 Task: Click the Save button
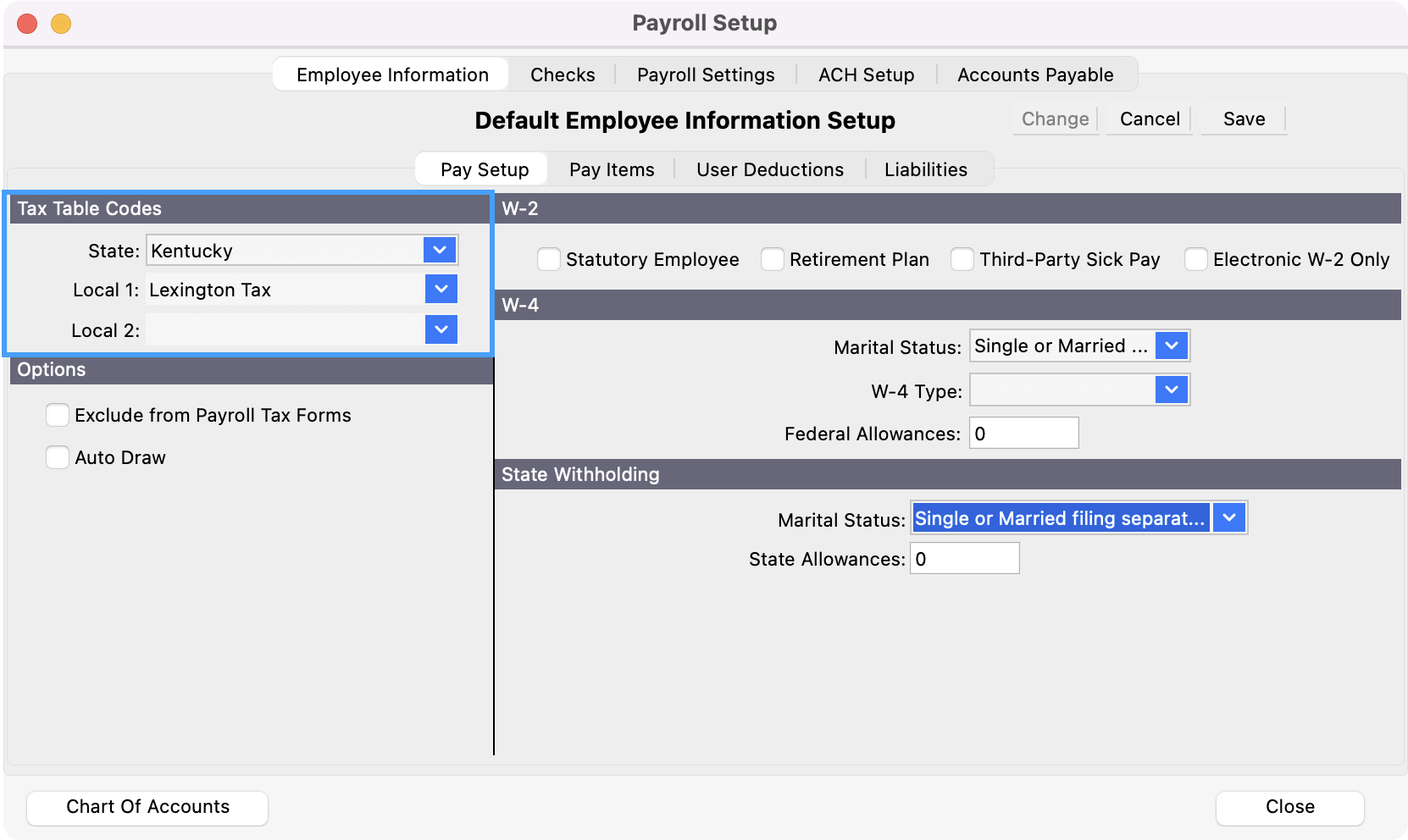click(1244, 119)
